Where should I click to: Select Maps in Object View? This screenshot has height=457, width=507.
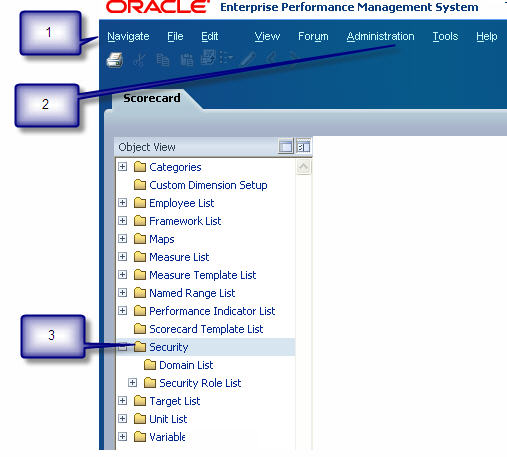coord(162,239)
